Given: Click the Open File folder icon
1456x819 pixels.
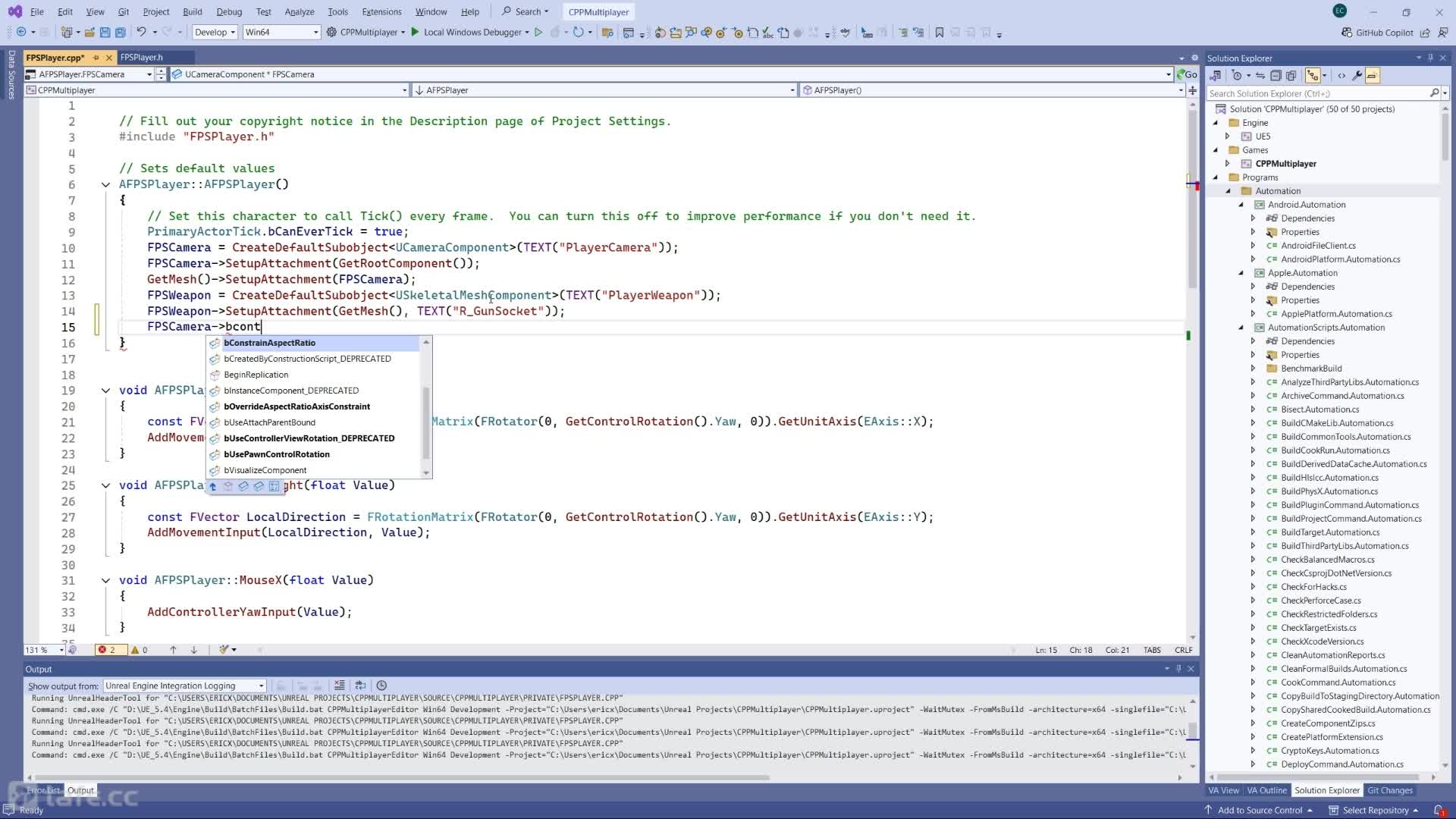Looking at the screenshot, I should [x=89, y=33].
